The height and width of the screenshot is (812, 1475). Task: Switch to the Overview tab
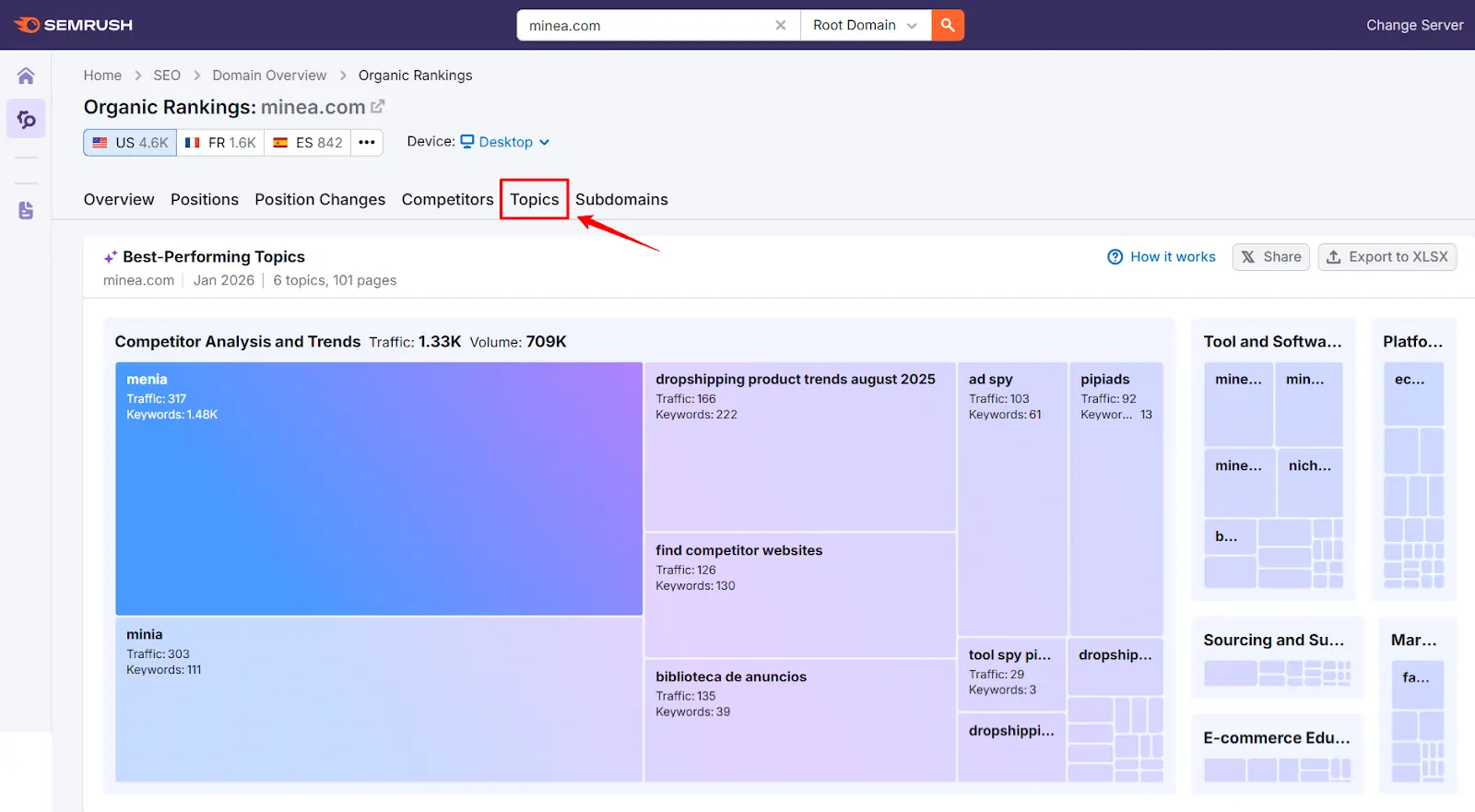coord(119,199)
